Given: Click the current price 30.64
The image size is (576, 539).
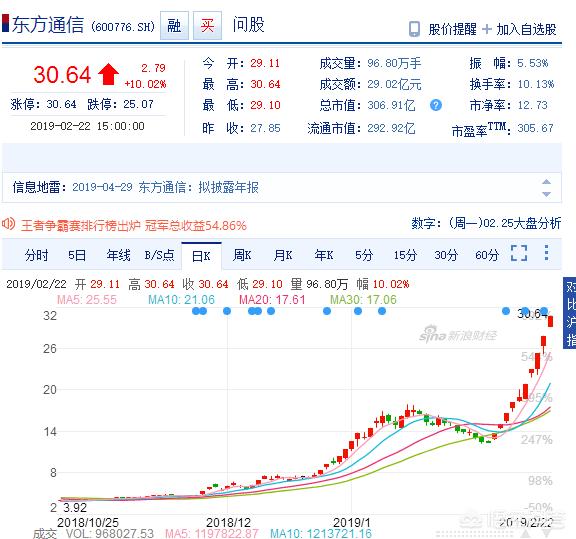Looking at the screenshot, I should point(62,75).
